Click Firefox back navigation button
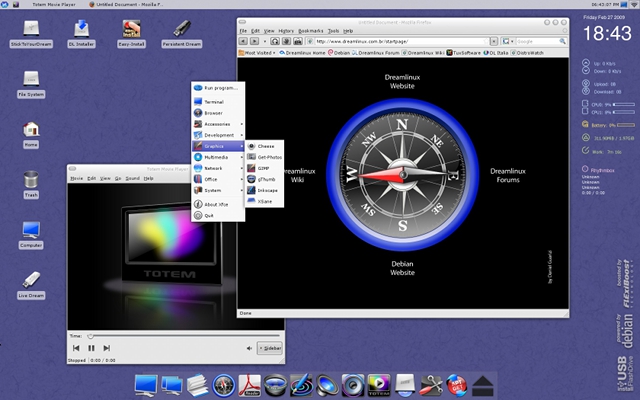 243,41
